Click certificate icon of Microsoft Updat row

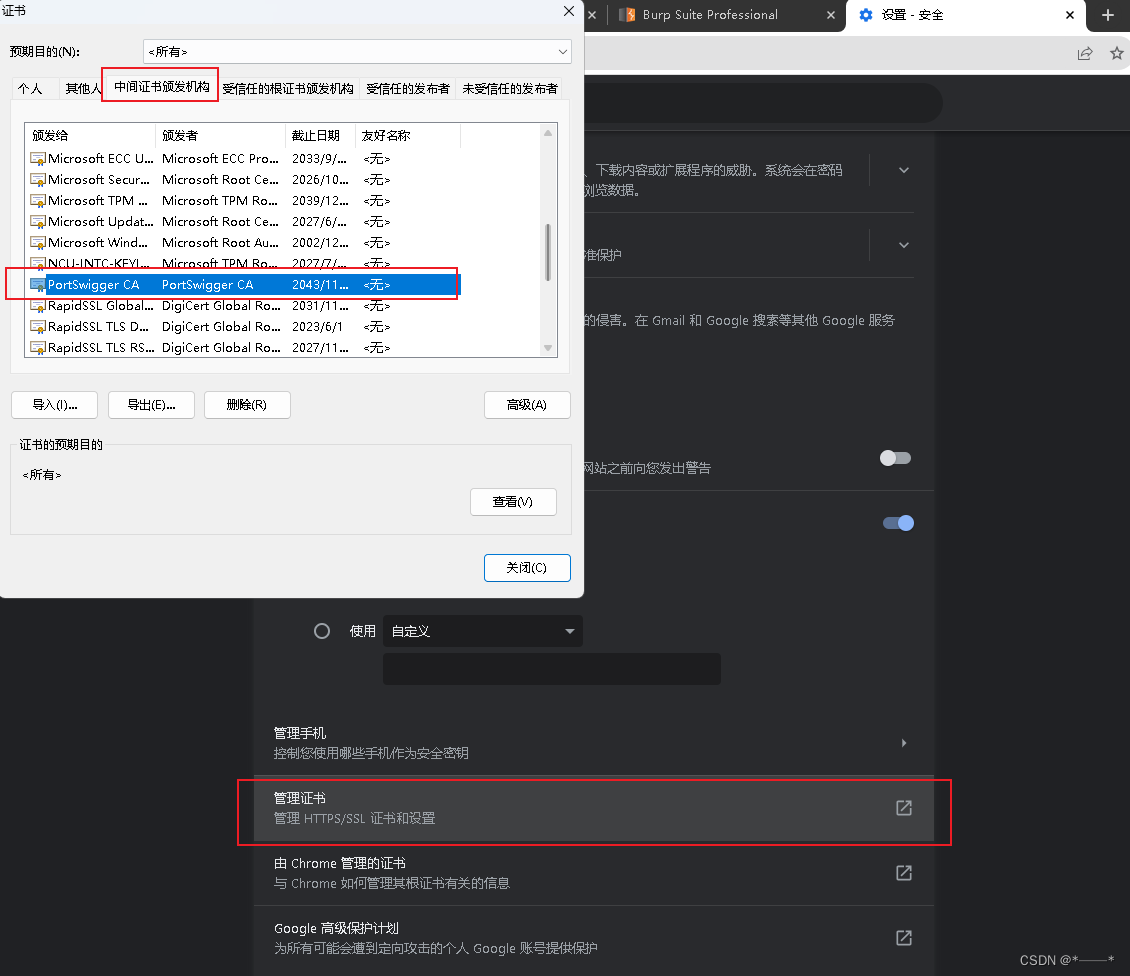37,221
